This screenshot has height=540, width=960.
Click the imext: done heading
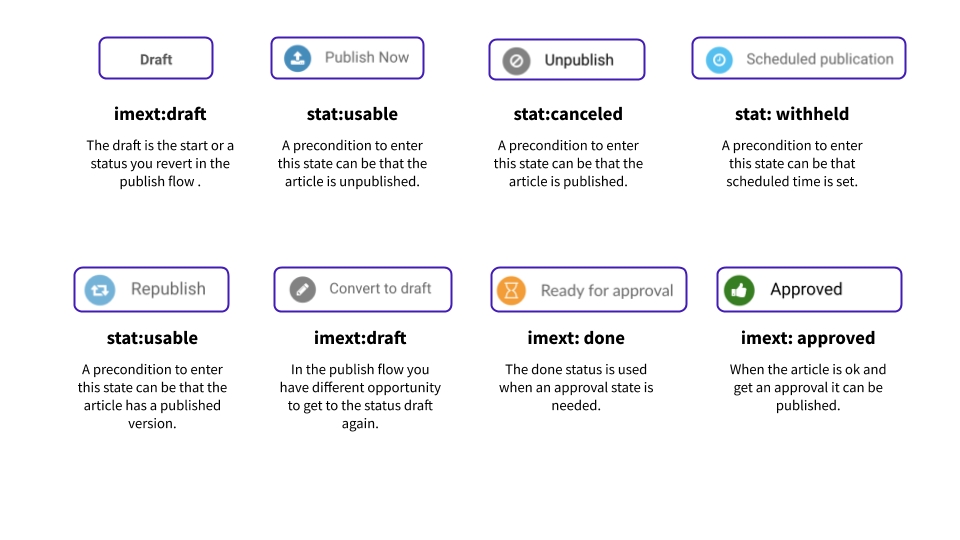[576, 338]
